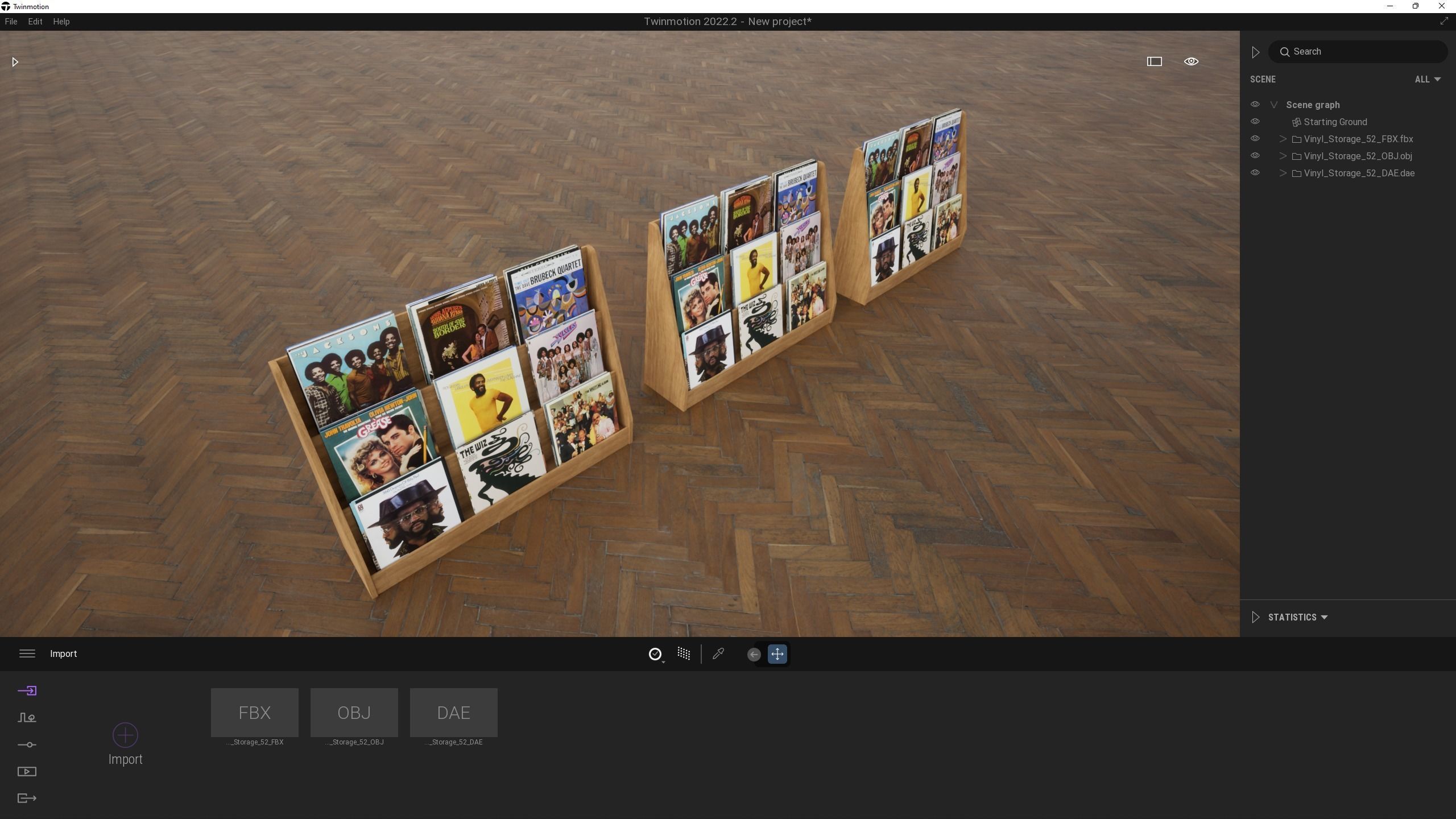
Task: Hide Vinyl_Storage_52_DAE.dae in scene
Action: pos(1255,173)
